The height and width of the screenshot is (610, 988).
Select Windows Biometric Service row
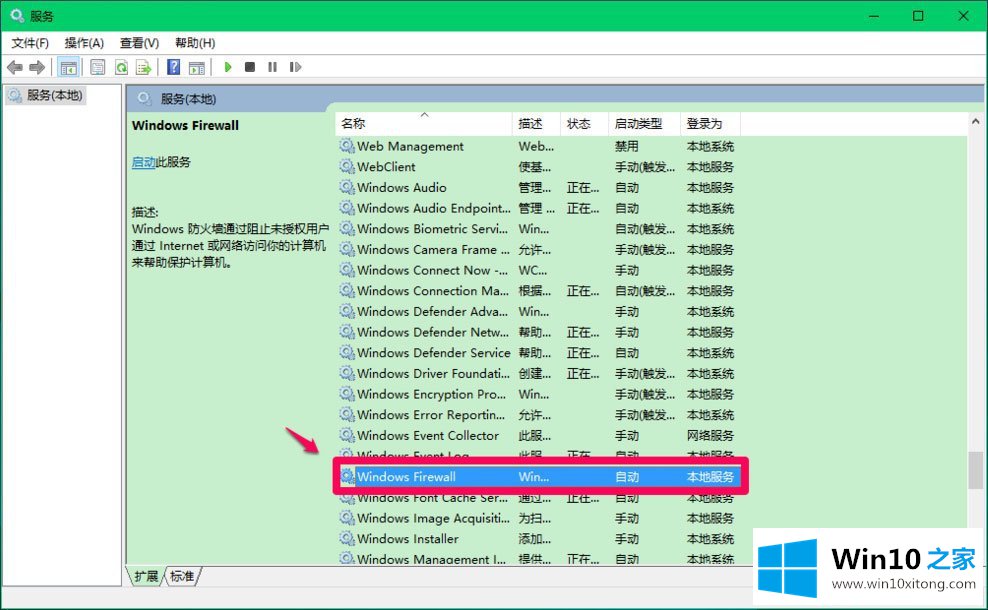coord(537,229)
